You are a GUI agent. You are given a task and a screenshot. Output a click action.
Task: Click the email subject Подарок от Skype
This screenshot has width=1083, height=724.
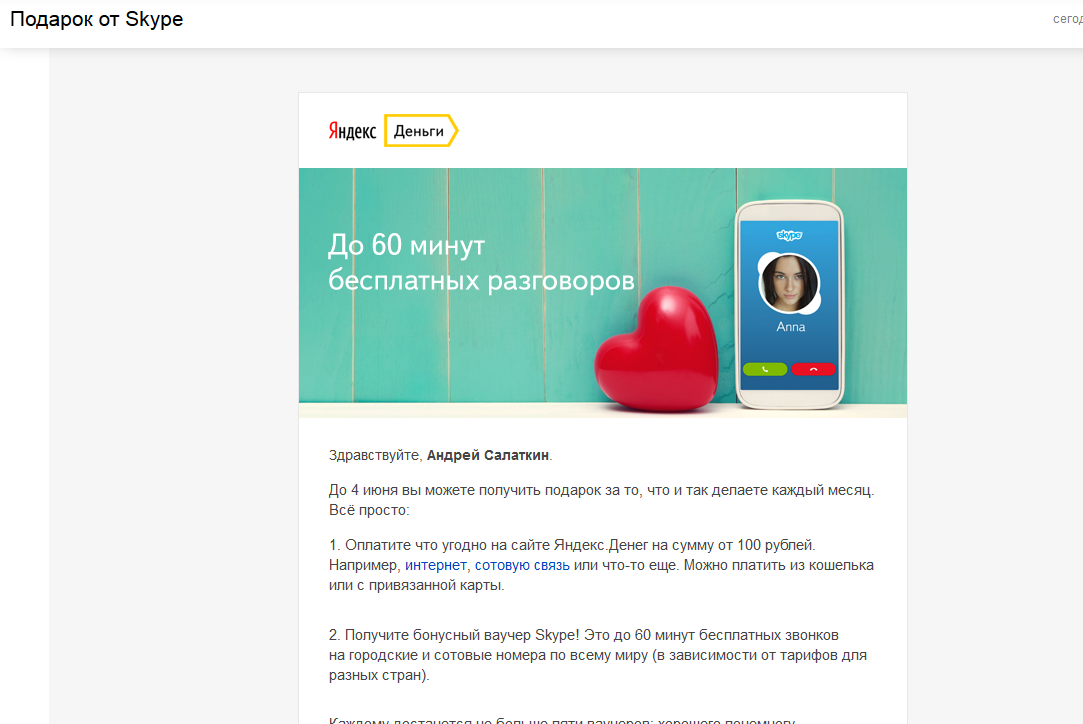[x=97, y=19]
